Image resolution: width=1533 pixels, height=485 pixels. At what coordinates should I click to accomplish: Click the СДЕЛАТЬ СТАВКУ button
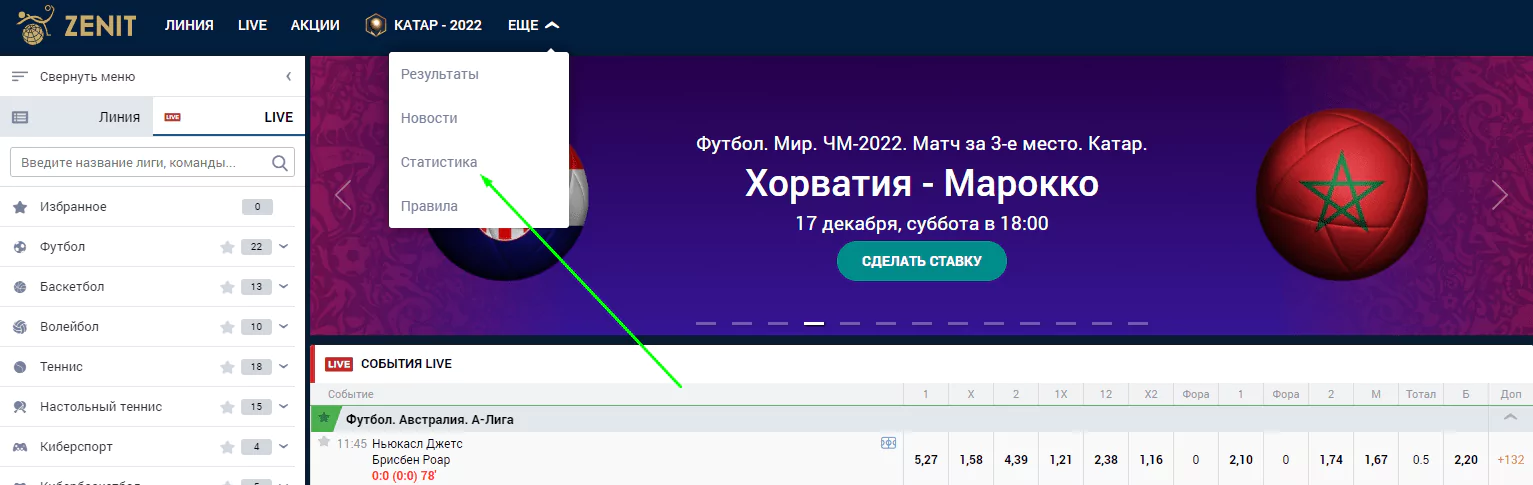click(x=921, y=261)
